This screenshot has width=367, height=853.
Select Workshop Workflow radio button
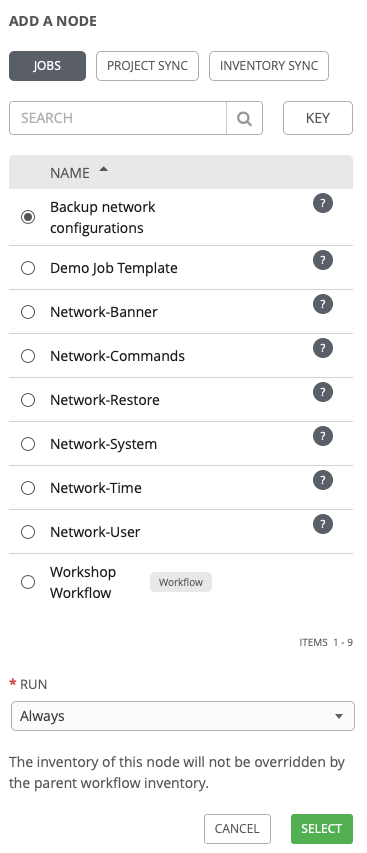[x=28, y=582]
